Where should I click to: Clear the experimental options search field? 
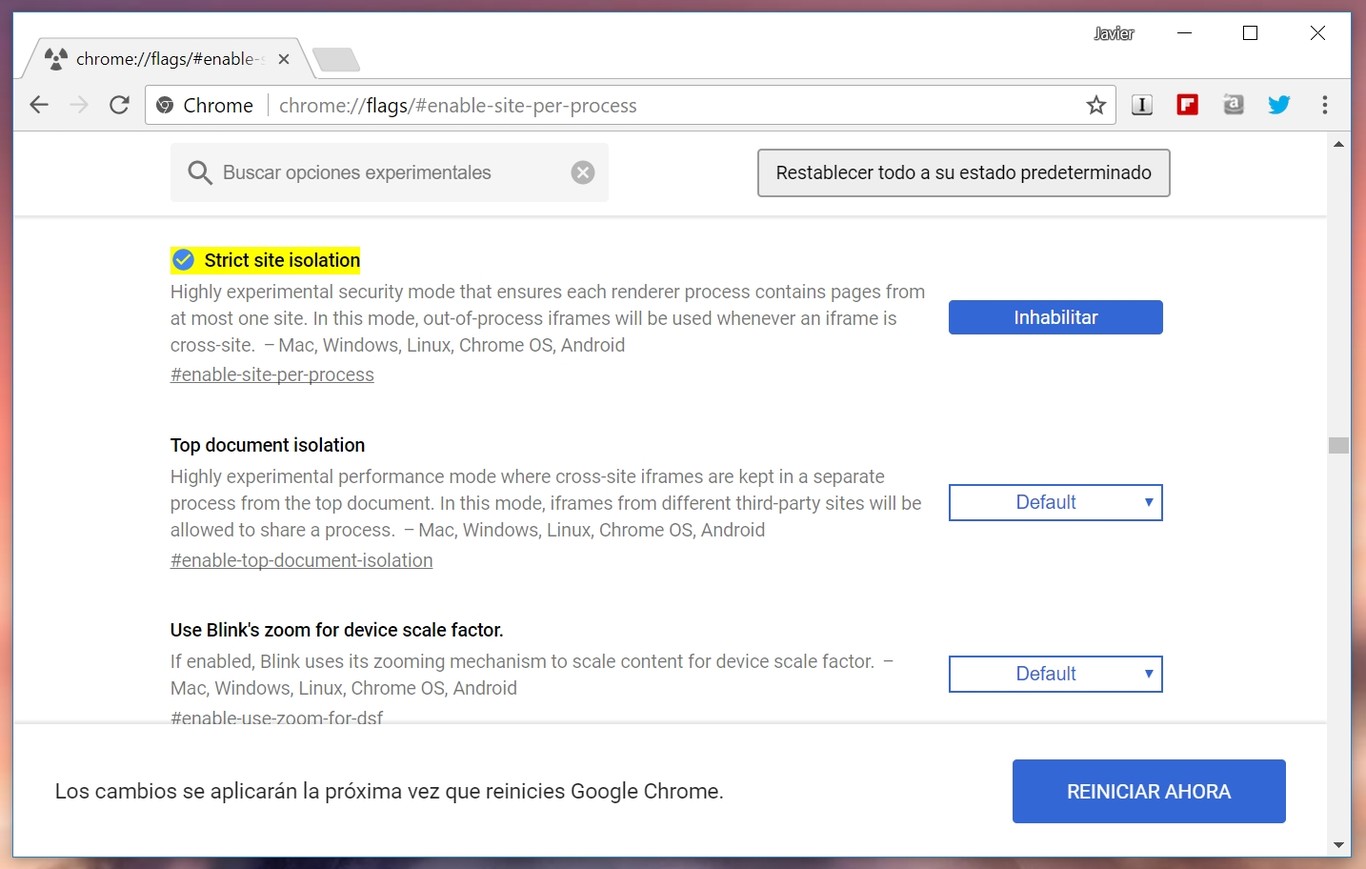click(583, 173)
